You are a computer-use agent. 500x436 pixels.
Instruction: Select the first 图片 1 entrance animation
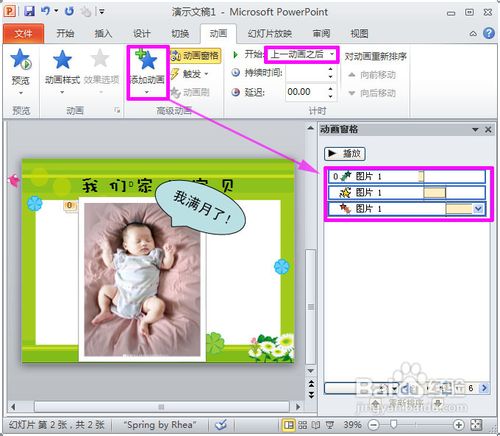click(407, 176)
